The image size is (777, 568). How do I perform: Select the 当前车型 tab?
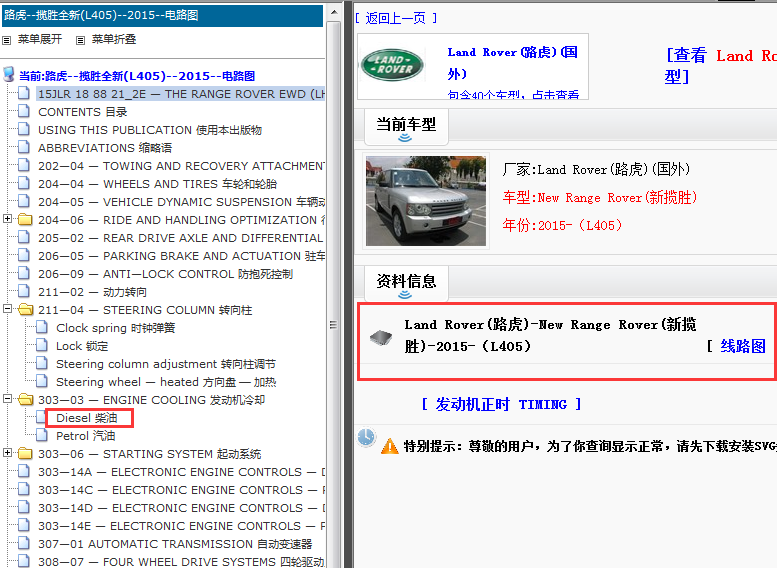(x=406, y=127)
